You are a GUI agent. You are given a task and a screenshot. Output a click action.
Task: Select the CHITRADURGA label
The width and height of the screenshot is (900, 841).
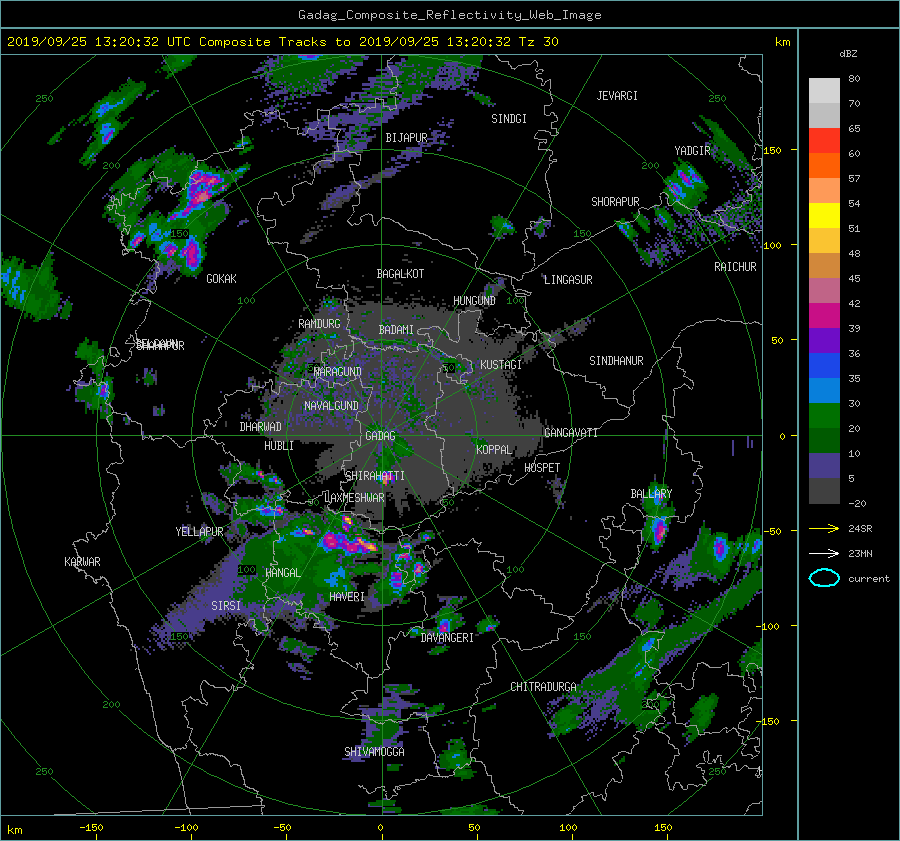[x=543, y=687]
